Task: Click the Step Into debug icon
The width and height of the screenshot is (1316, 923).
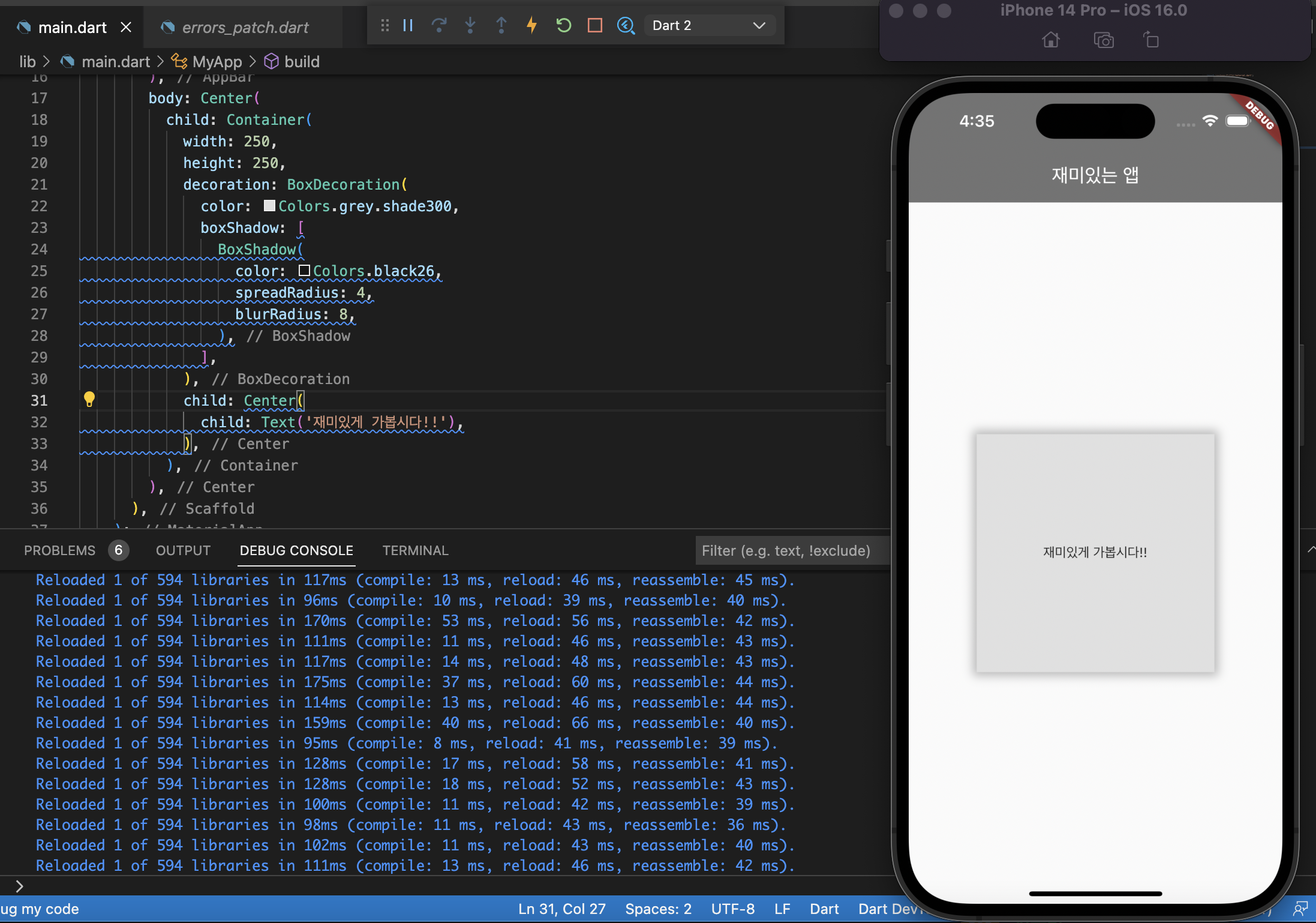Action: coord(470,25)
